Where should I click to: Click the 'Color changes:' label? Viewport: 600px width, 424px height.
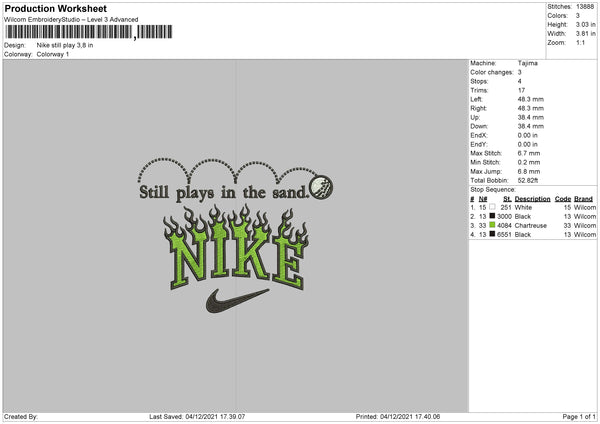[x=492, y=72]
